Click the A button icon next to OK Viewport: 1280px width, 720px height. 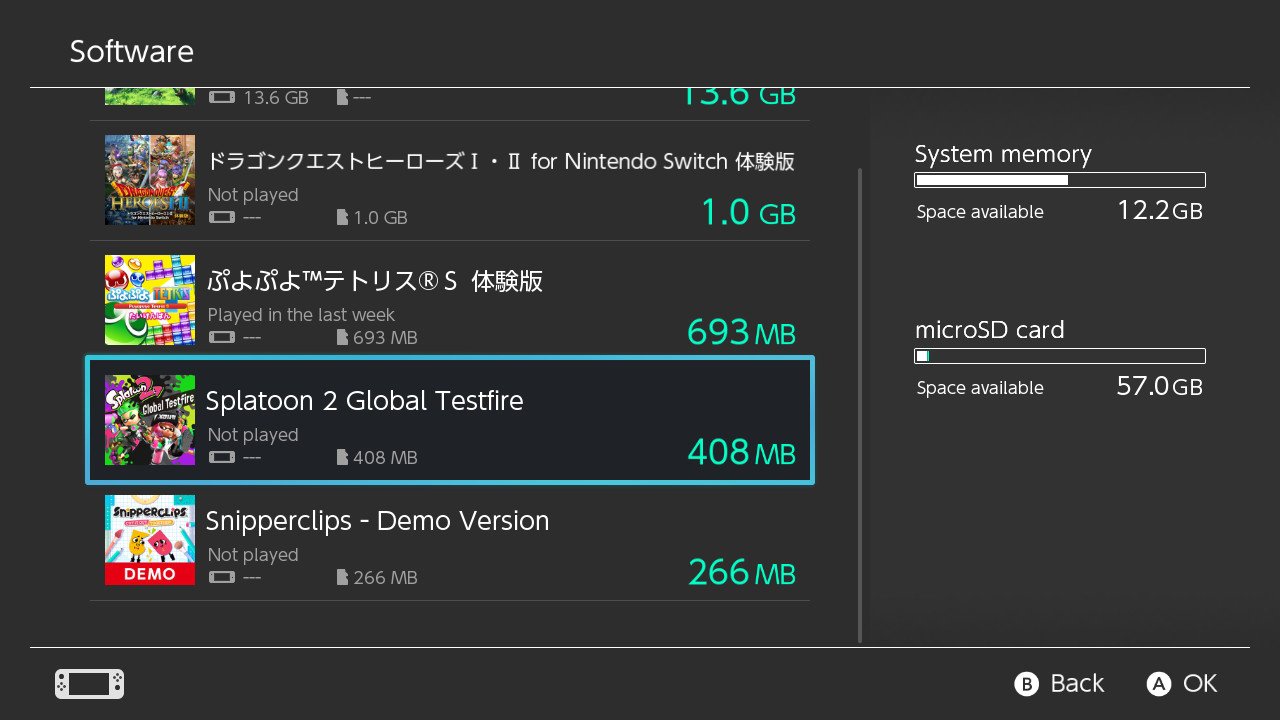[x=1158, y=684]
